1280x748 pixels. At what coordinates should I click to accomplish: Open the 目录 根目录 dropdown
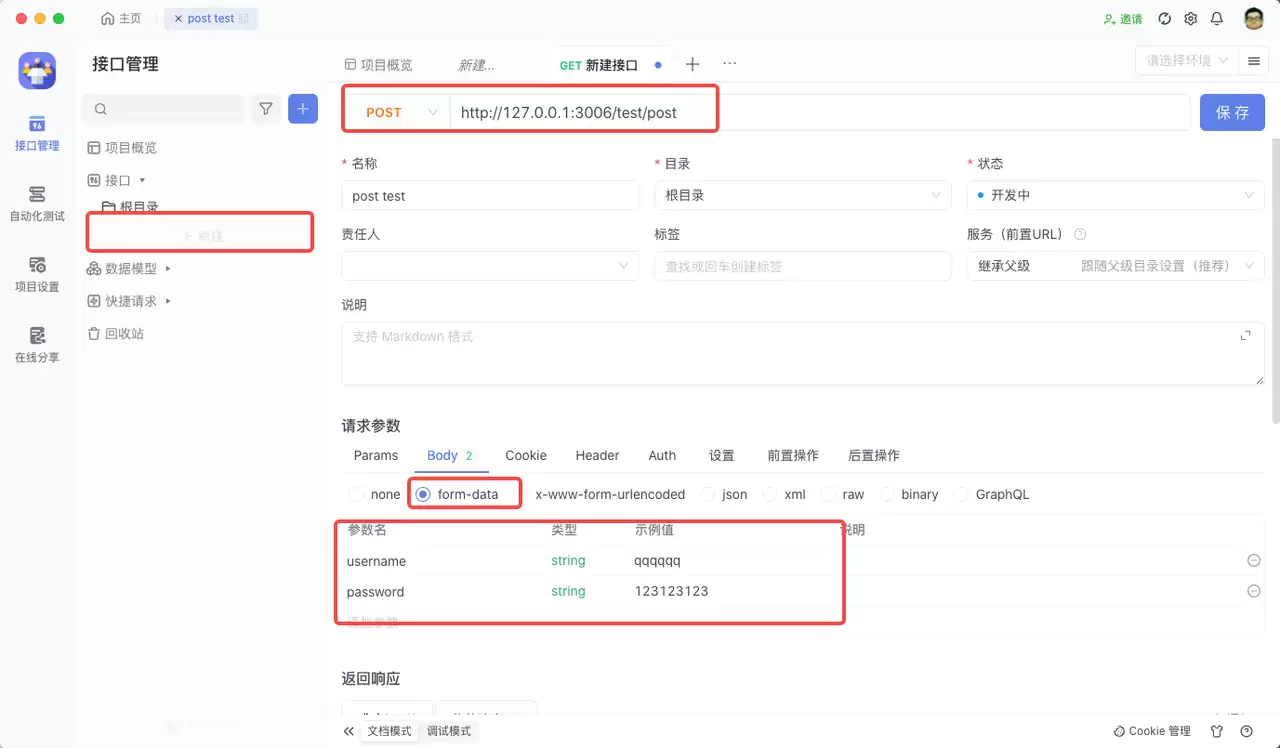(x=803, y=196)
